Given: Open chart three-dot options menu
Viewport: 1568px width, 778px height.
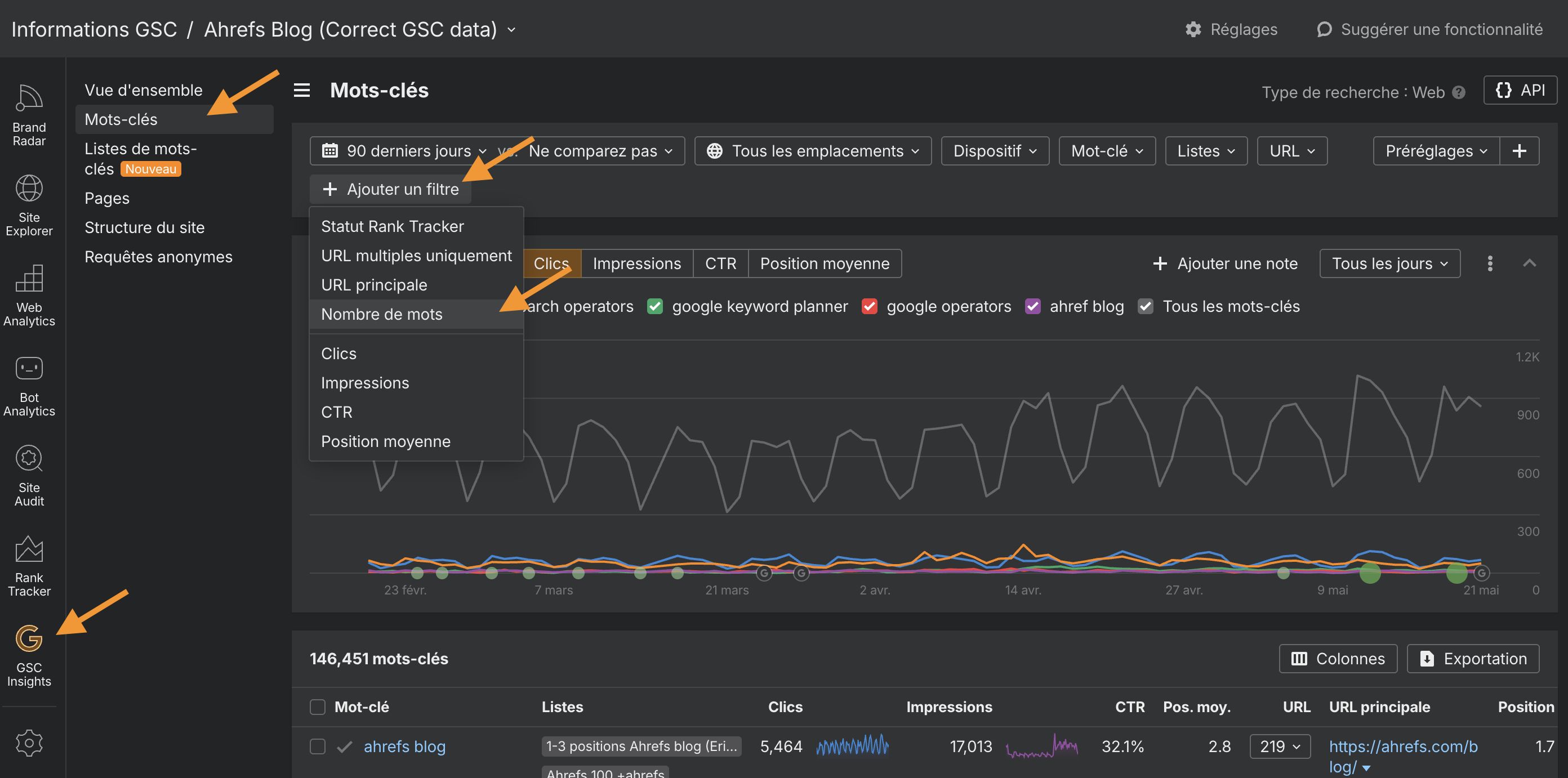Looking at the screenshot, I should 1490,263.
